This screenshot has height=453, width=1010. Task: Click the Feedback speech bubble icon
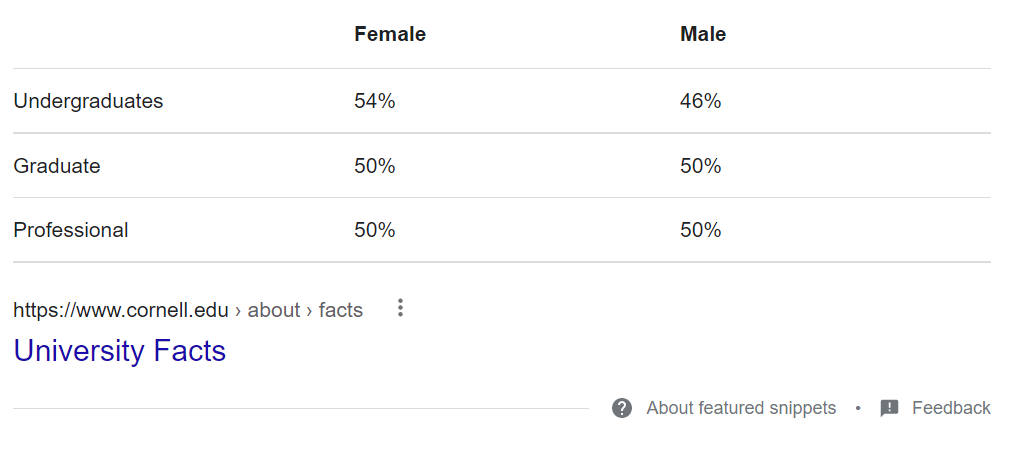889,408
